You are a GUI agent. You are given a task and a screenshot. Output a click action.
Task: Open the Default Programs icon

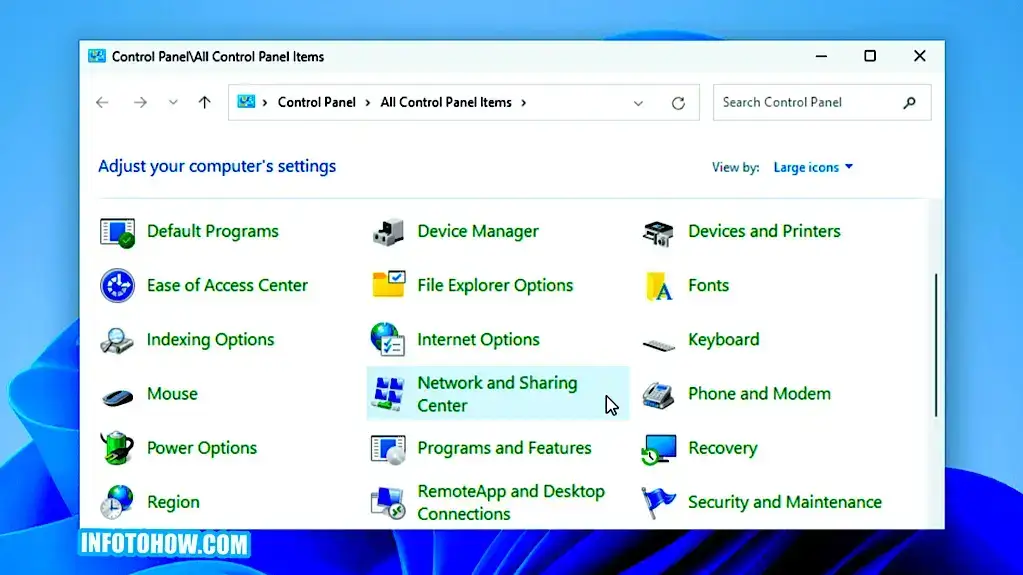pos(117,232)
